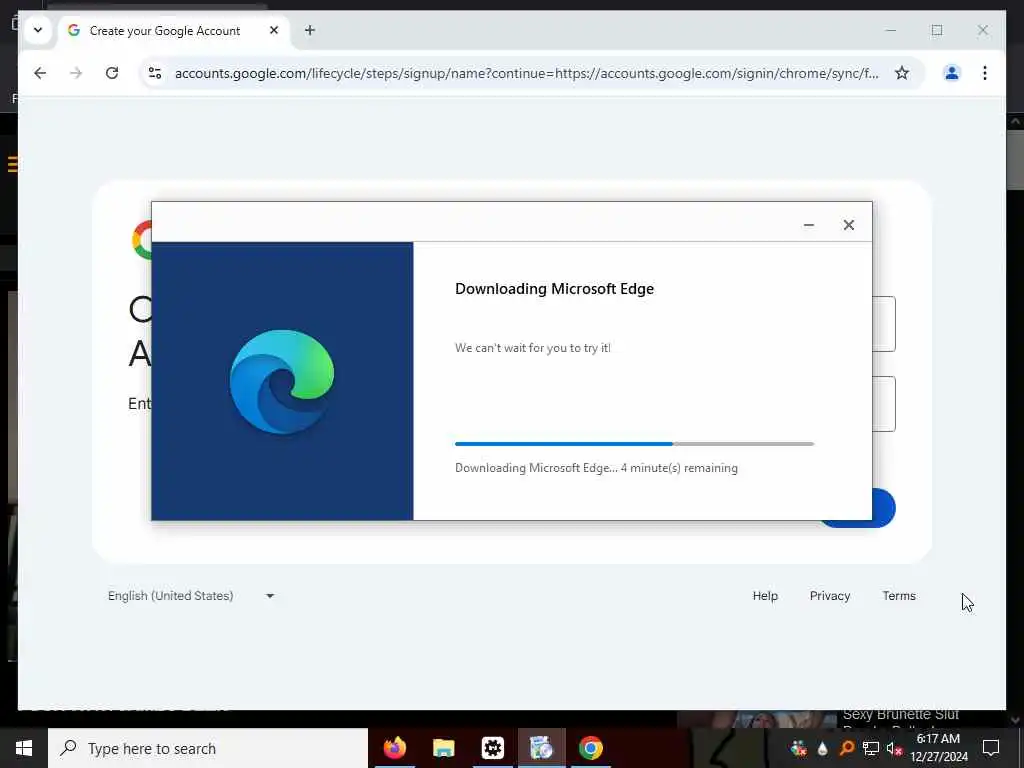Open Firefox from the taskbar
1024x768 pixels.
coord(394,748)
